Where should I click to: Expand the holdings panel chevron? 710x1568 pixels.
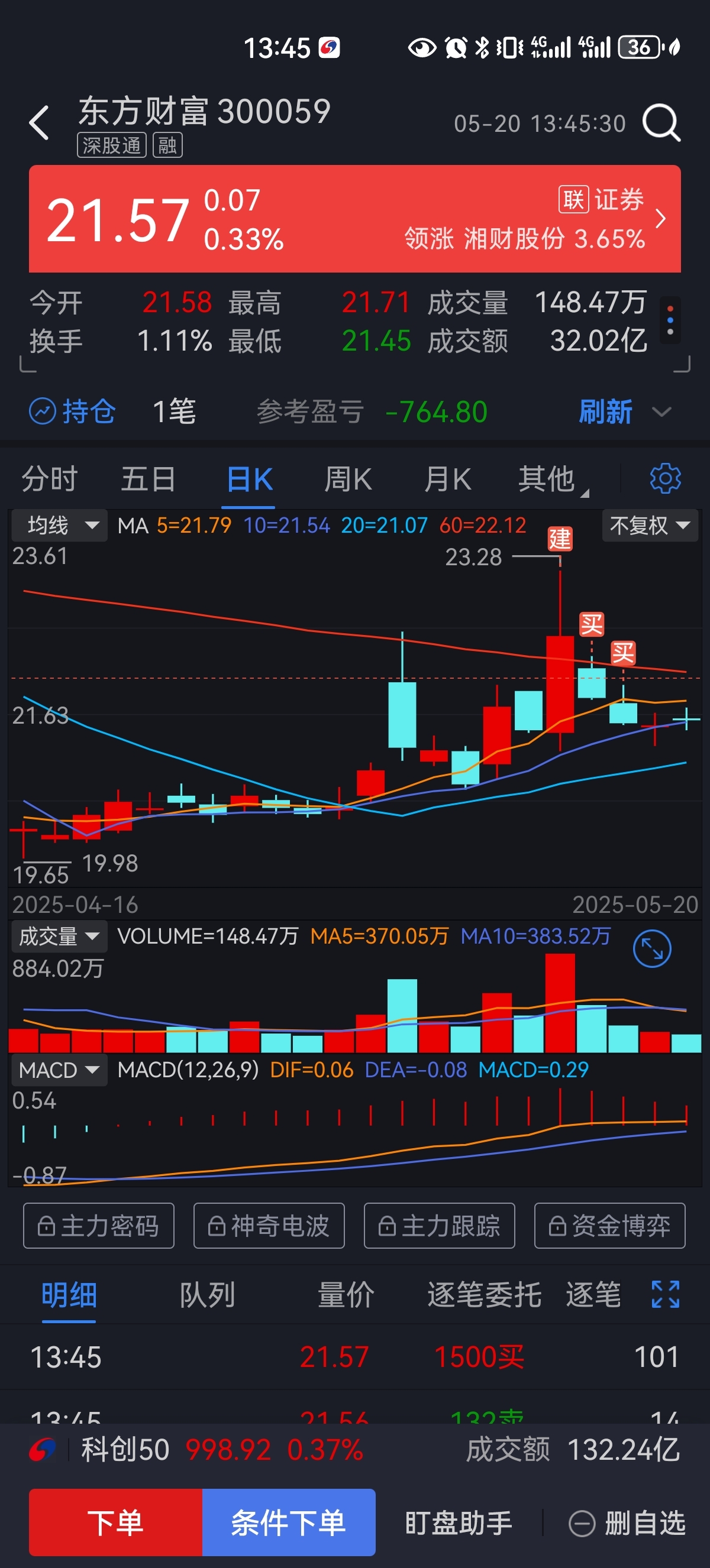tap(661, 412)
